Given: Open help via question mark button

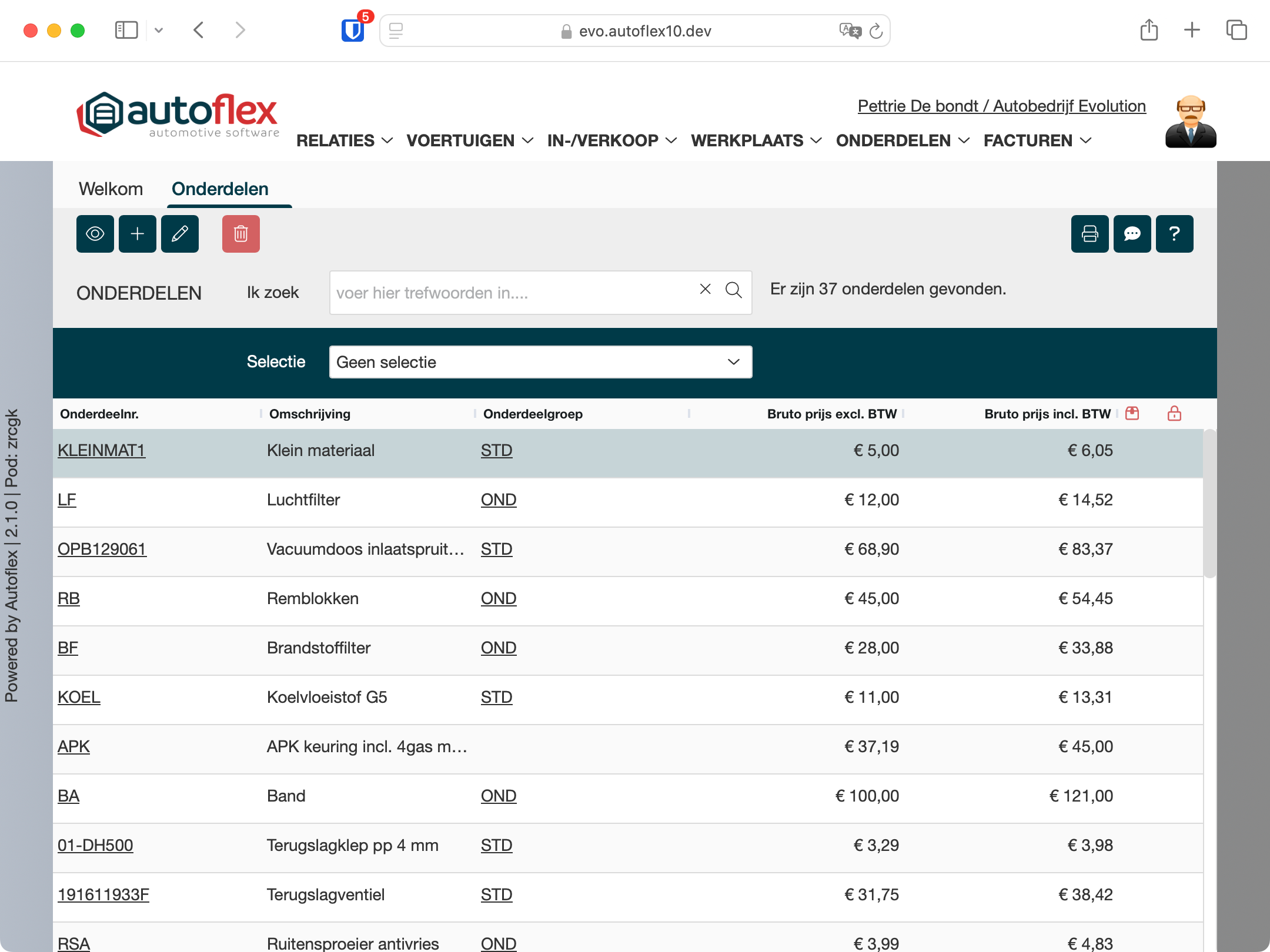Looking at the screenshot, I should pyautogui.click(x=1174, y=234).
